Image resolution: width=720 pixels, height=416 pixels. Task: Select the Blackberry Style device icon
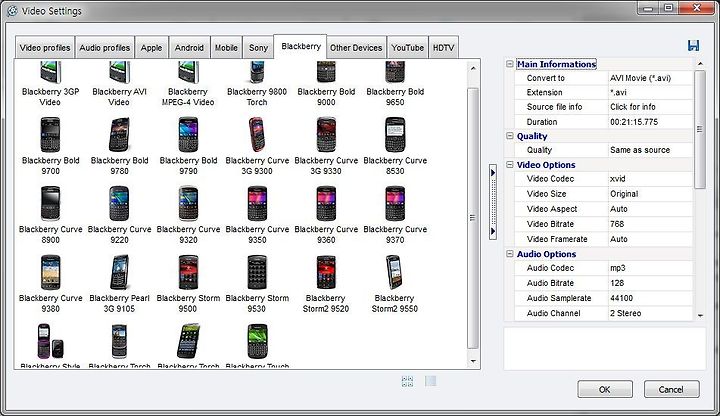click(x=51, y=341)
